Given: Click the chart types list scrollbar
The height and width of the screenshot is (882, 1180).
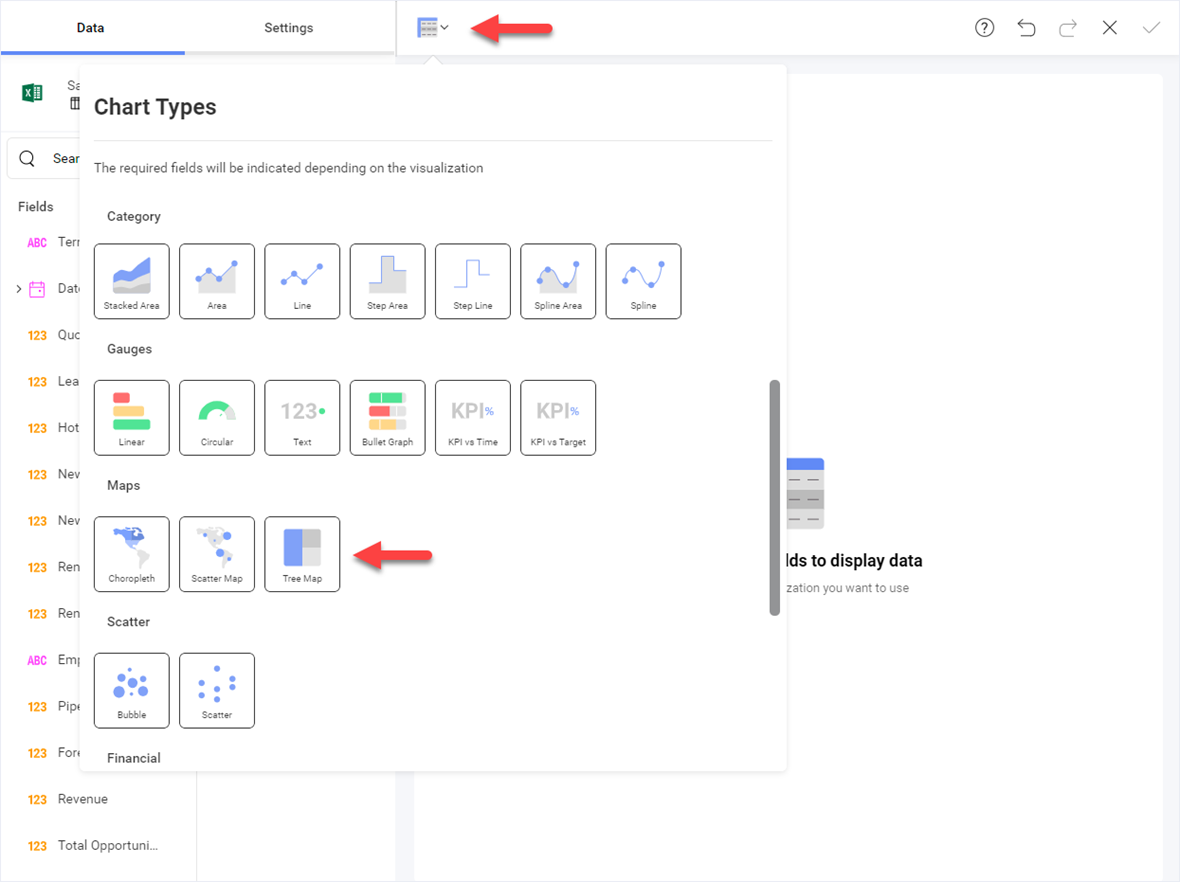Looking at the screenshot, I should tap(774, 497).
